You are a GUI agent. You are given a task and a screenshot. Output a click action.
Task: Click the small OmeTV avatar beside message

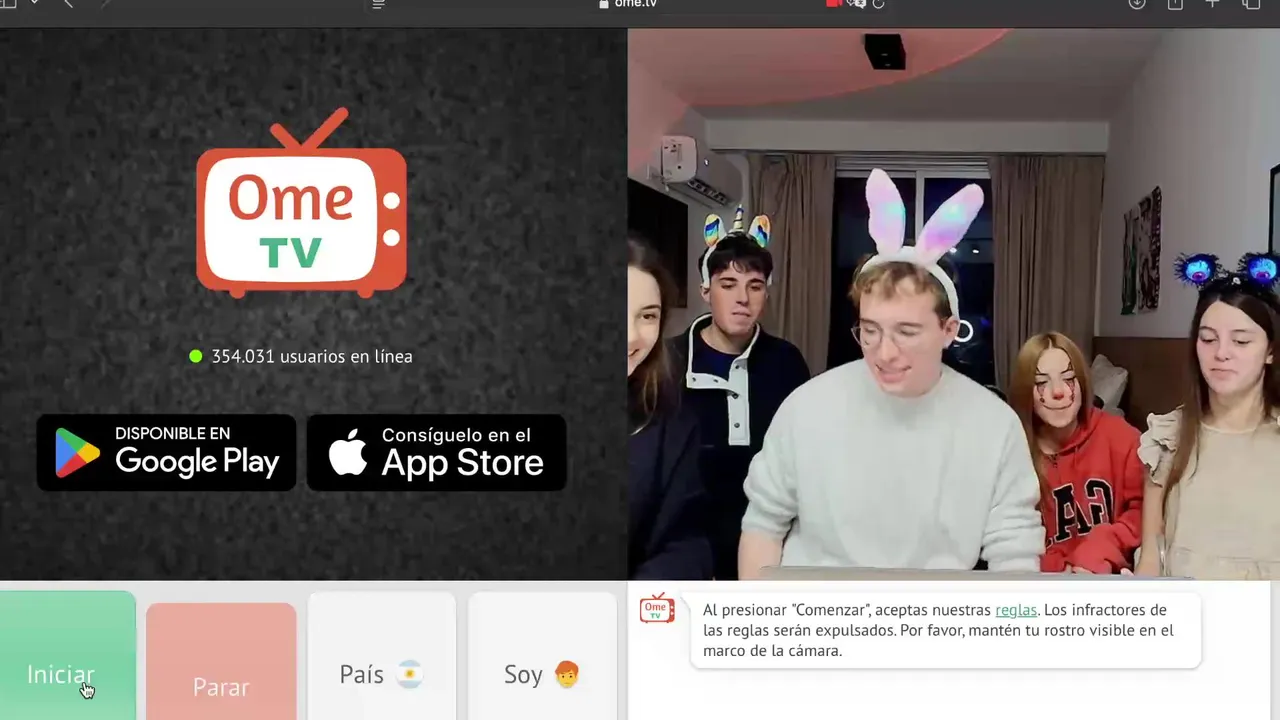(x=656, y=607)
